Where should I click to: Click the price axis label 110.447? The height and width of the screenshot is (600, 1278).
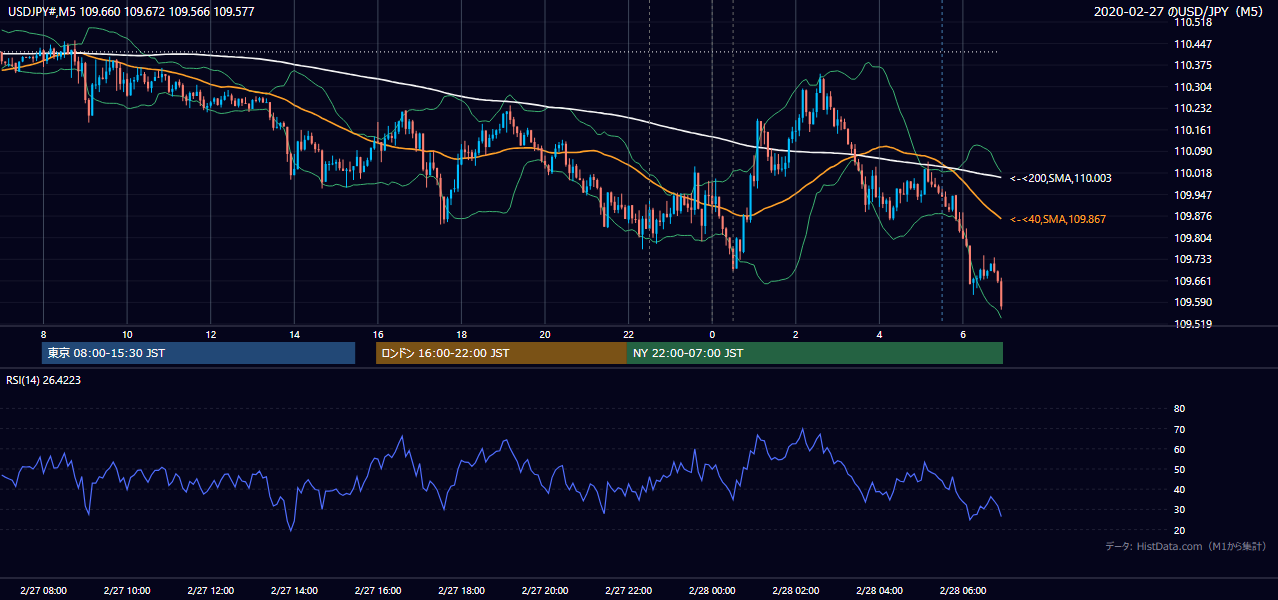point(1193,44)
